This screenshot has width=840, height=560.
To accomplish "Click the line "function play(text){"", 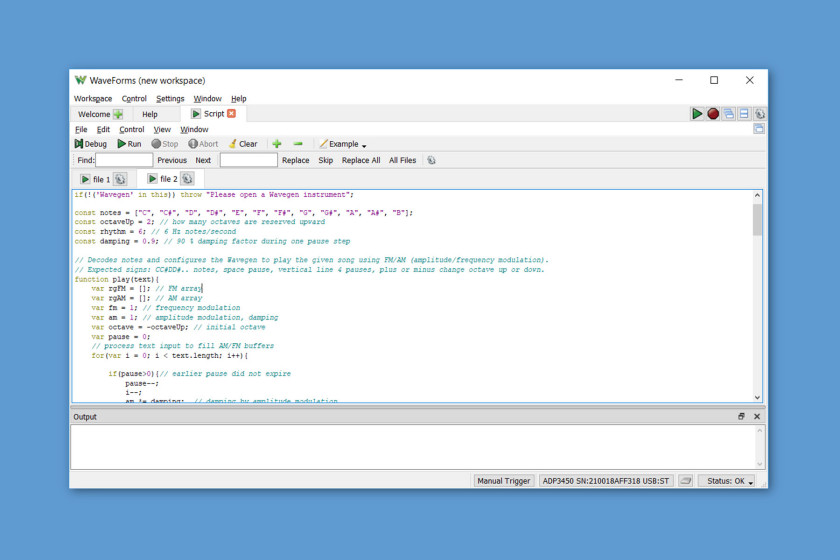I will coord(117,279).
